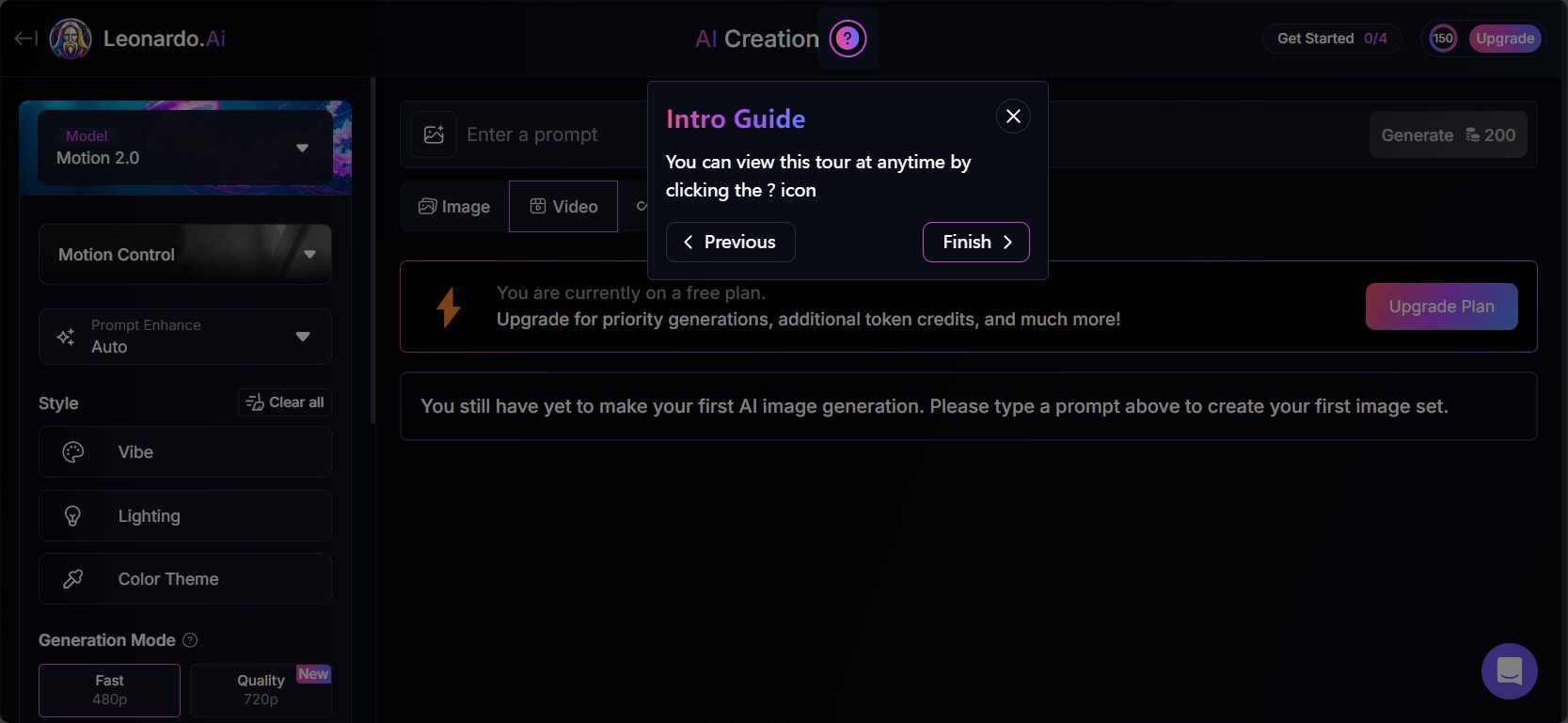Click the image upload icon in the prompt box
This screenshot has width=1568, height=723.
[434, 134]
